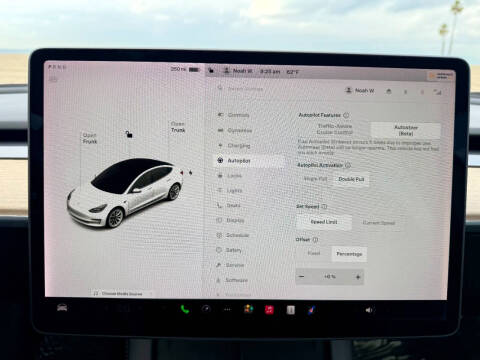This screenshot has width=480, height=360.
Task: Choose Double Pull activation
Action: 351,179
